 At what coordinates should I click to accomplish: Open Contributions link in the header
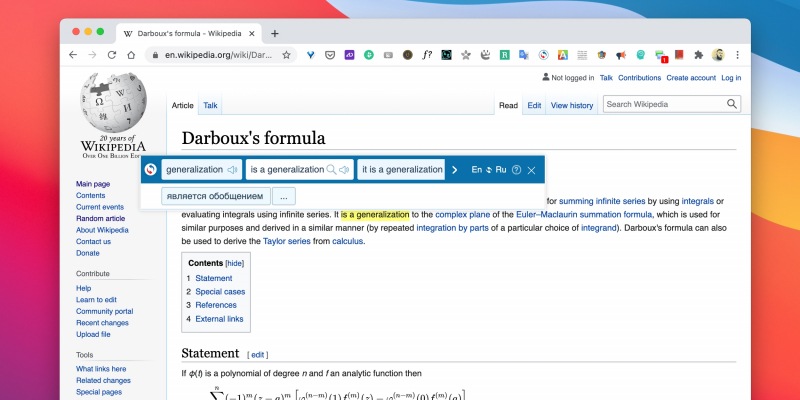639,78
